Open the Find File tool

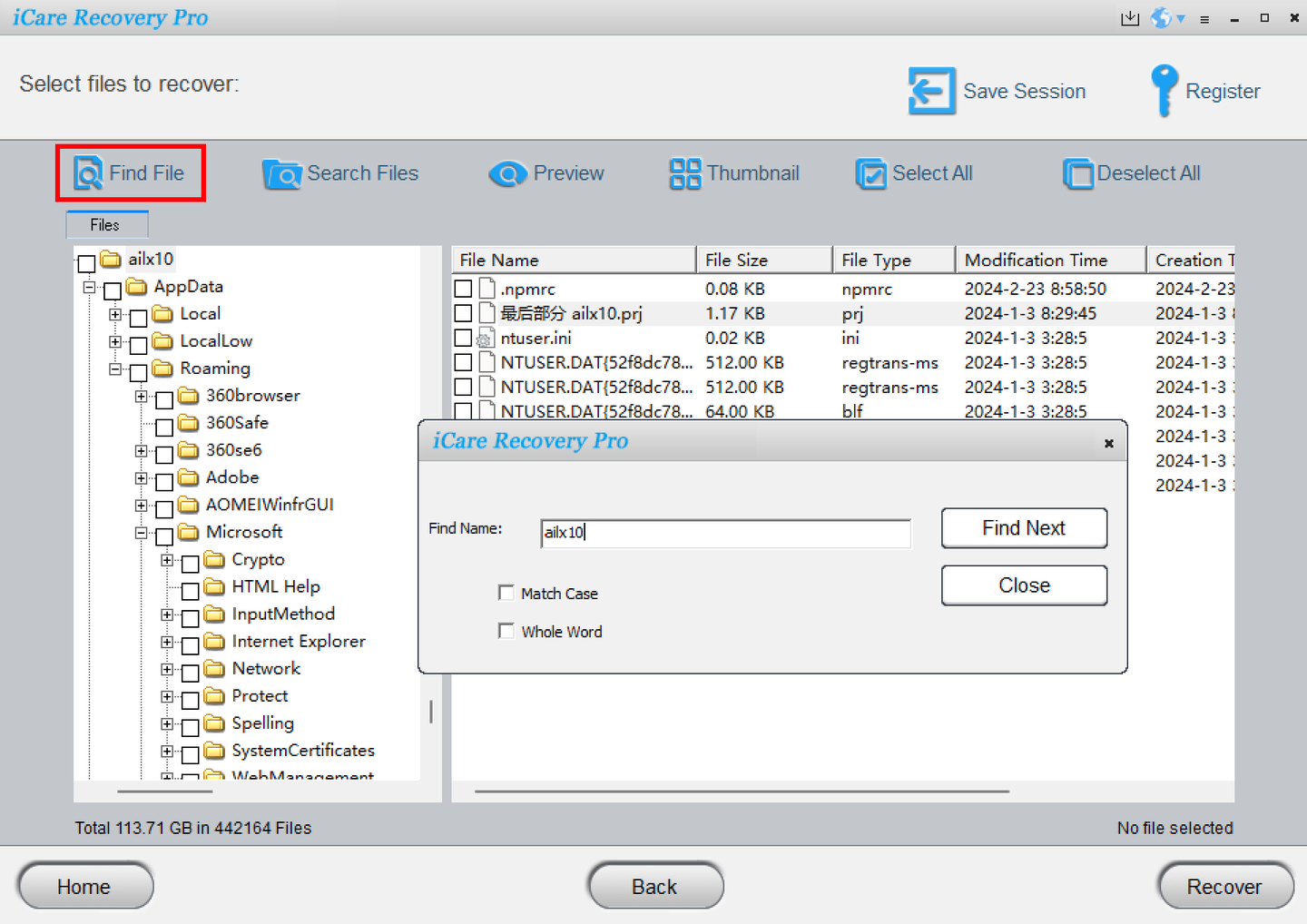[130, 172]
